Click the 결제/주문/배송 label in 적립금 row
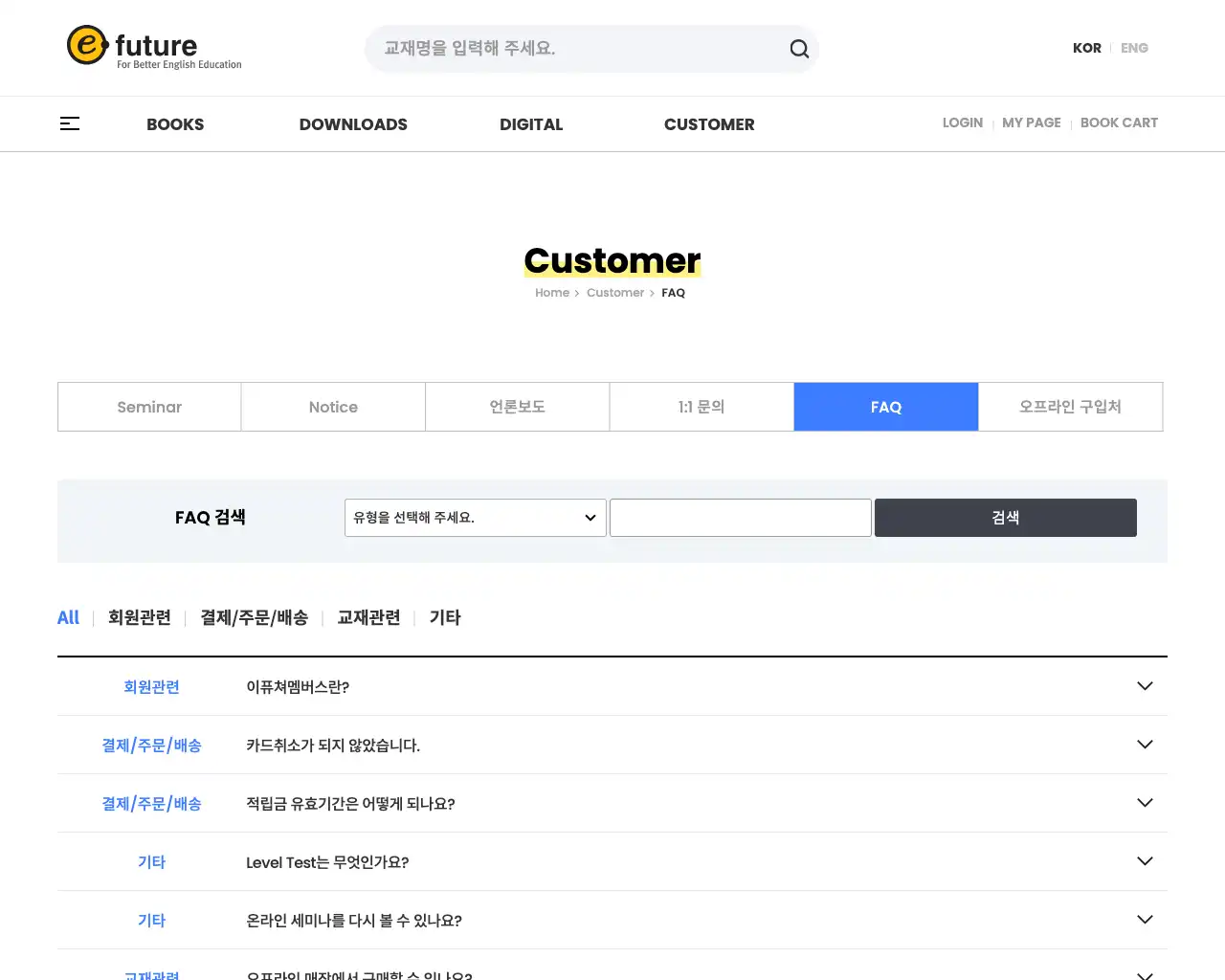Viewport: 1225px width, 980px height. pyautogui.click(x=151, y=804)
